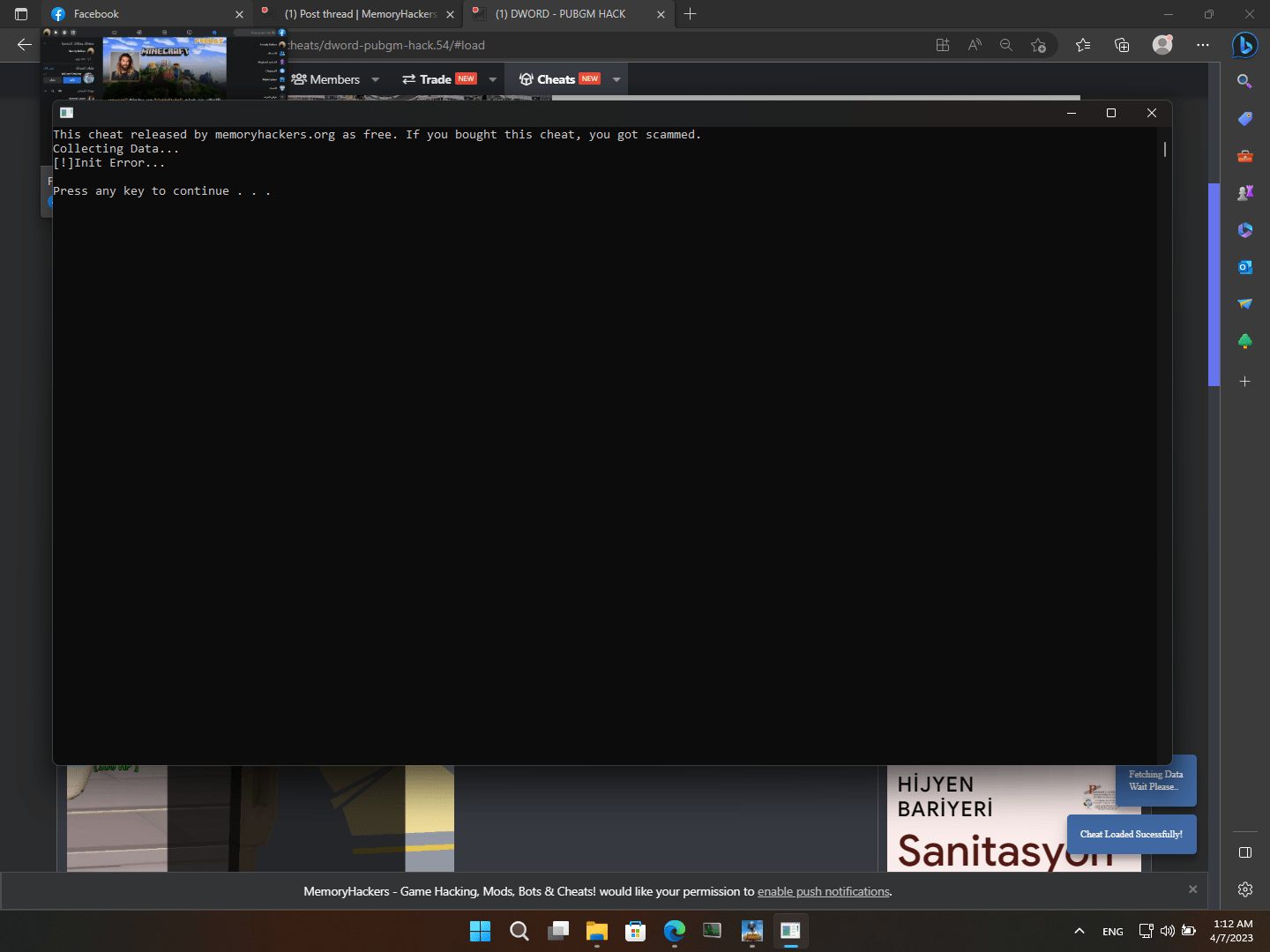This screenshot has height=952, width=1270.
Task: Switch to the Facebook tab
Action: click(148, 14)
